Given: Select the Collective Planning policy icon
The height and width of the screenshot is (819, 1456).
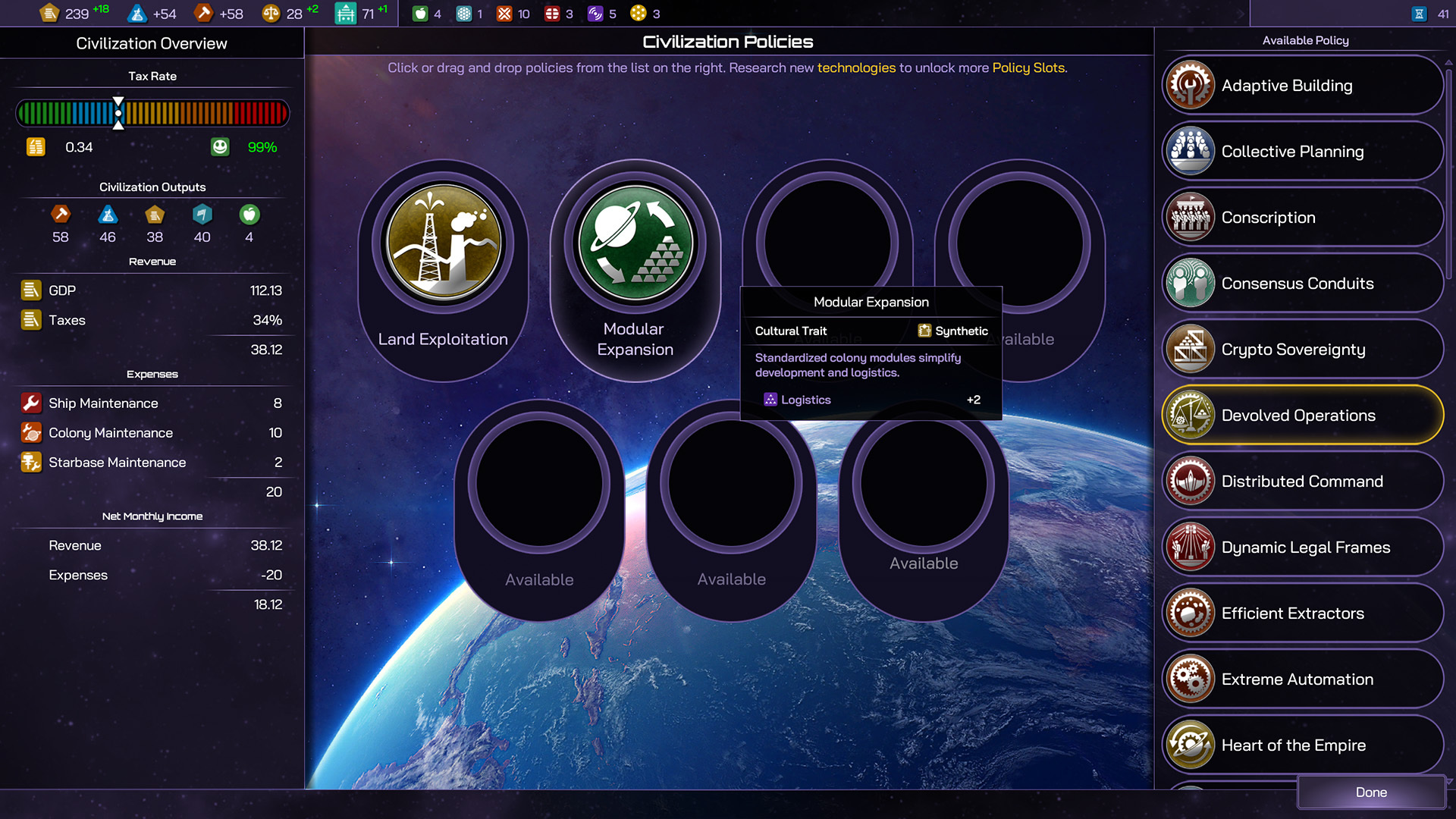Looking at the screenshot, I should tap(1190, 151).
